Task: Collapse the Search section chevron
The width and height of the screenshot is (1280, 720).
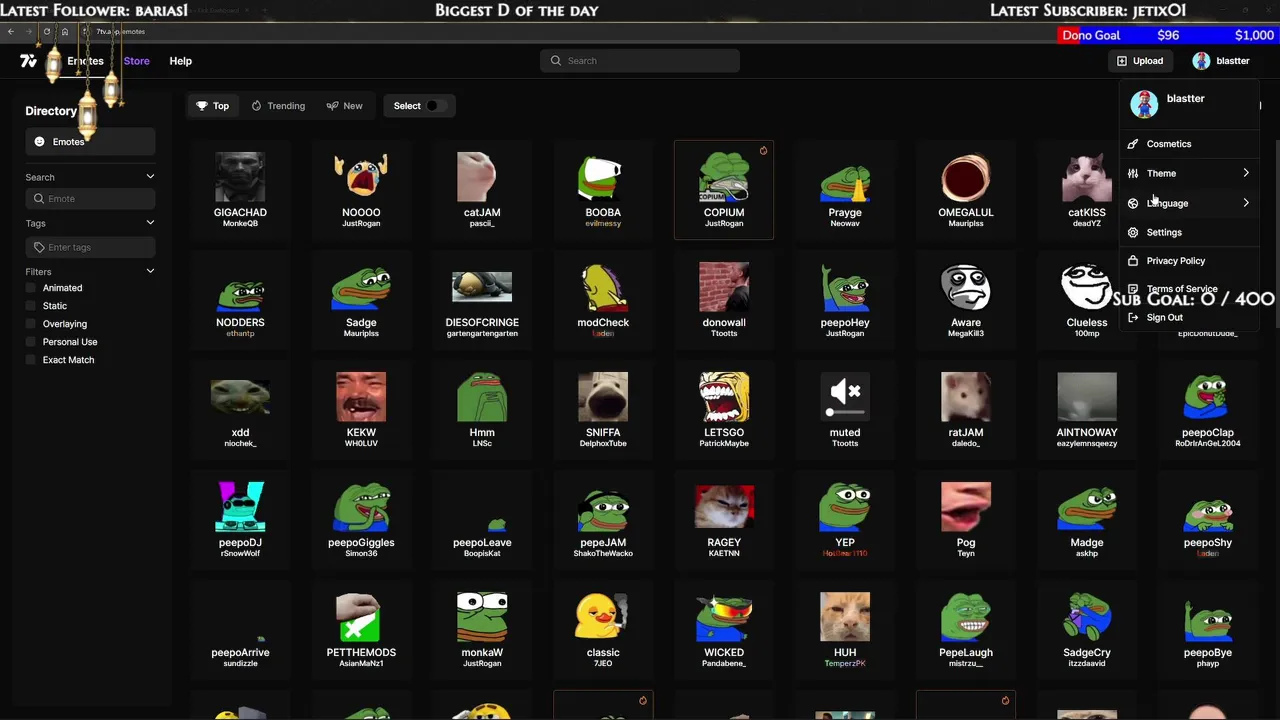Action: tap(150, 177)
